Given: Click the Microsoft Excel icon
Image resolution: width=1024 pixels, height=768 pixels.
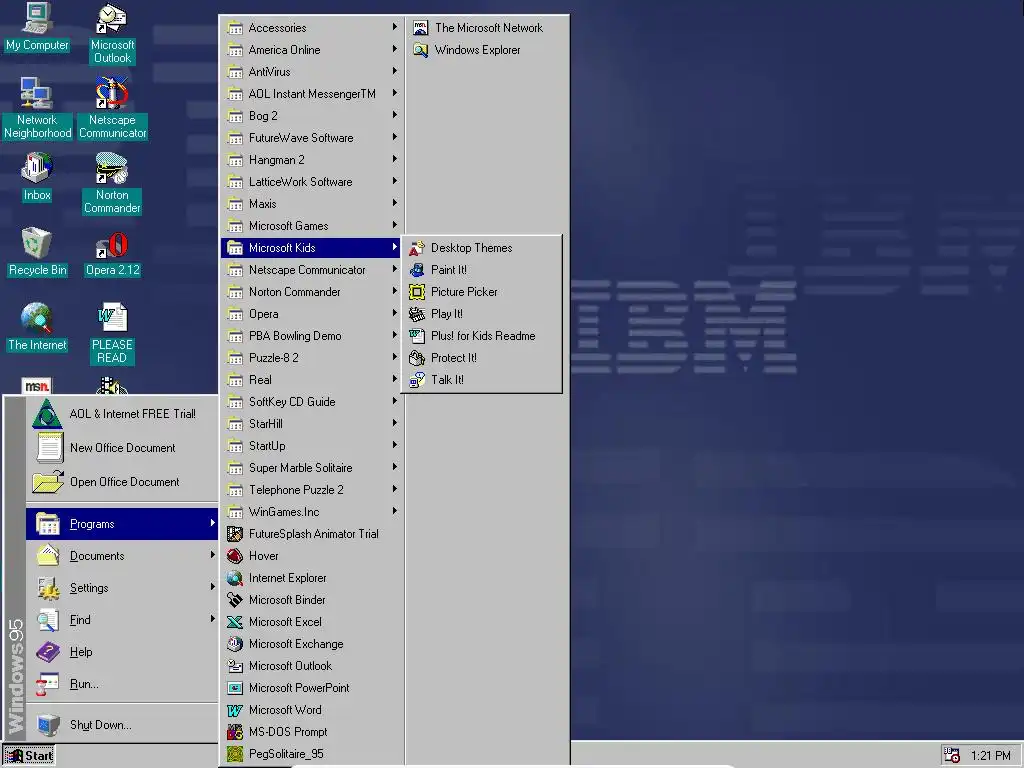Looking at the screenshot, I should 234,622.
